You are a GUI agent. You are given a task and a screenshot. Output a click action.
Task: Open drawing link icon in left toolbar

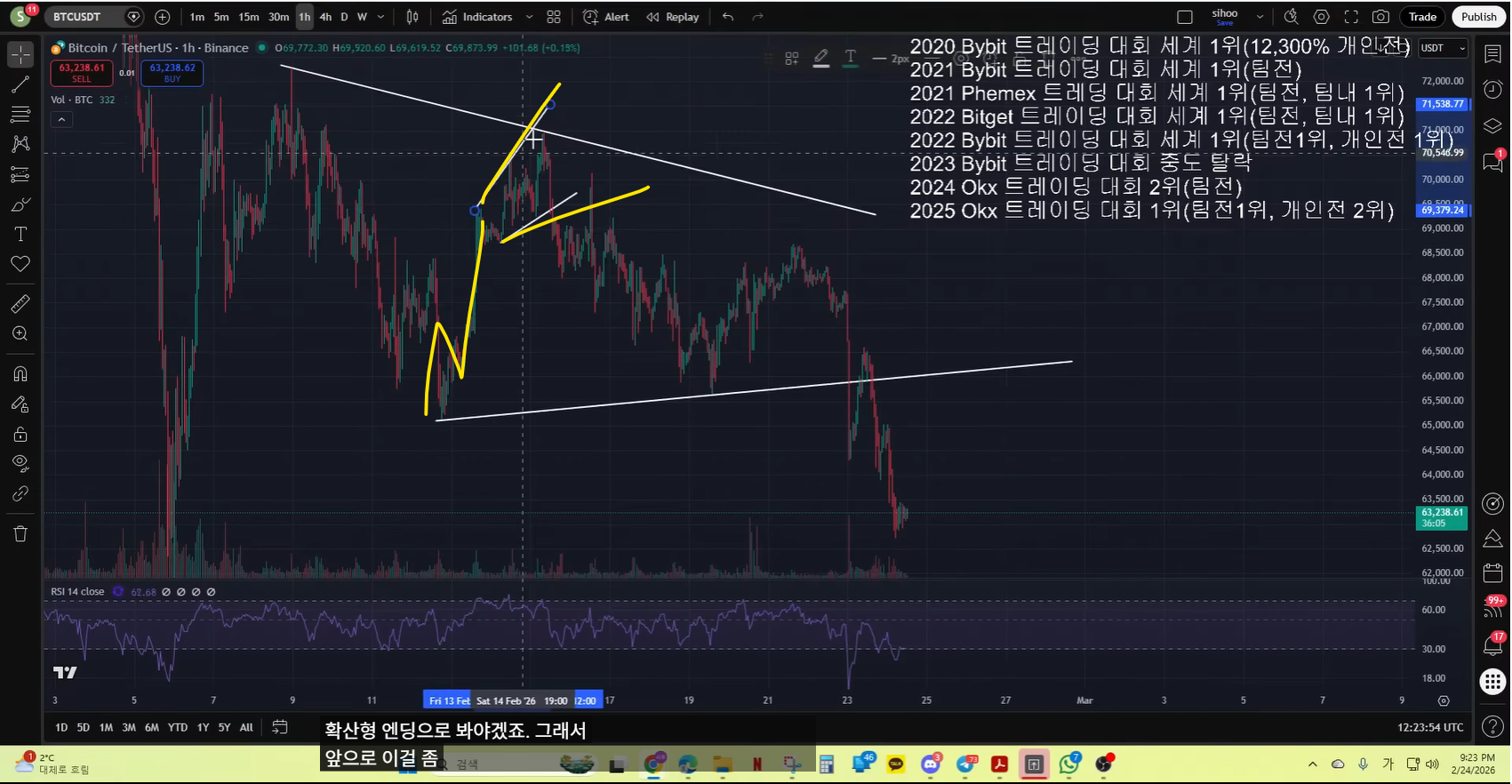click(20, 493)
